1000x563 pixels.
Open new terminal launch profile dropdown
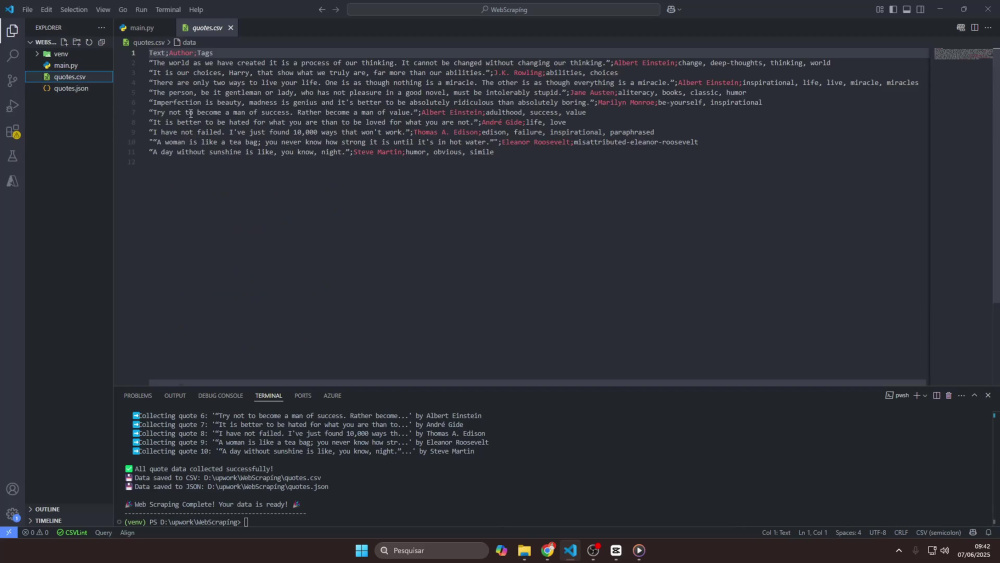925,395
